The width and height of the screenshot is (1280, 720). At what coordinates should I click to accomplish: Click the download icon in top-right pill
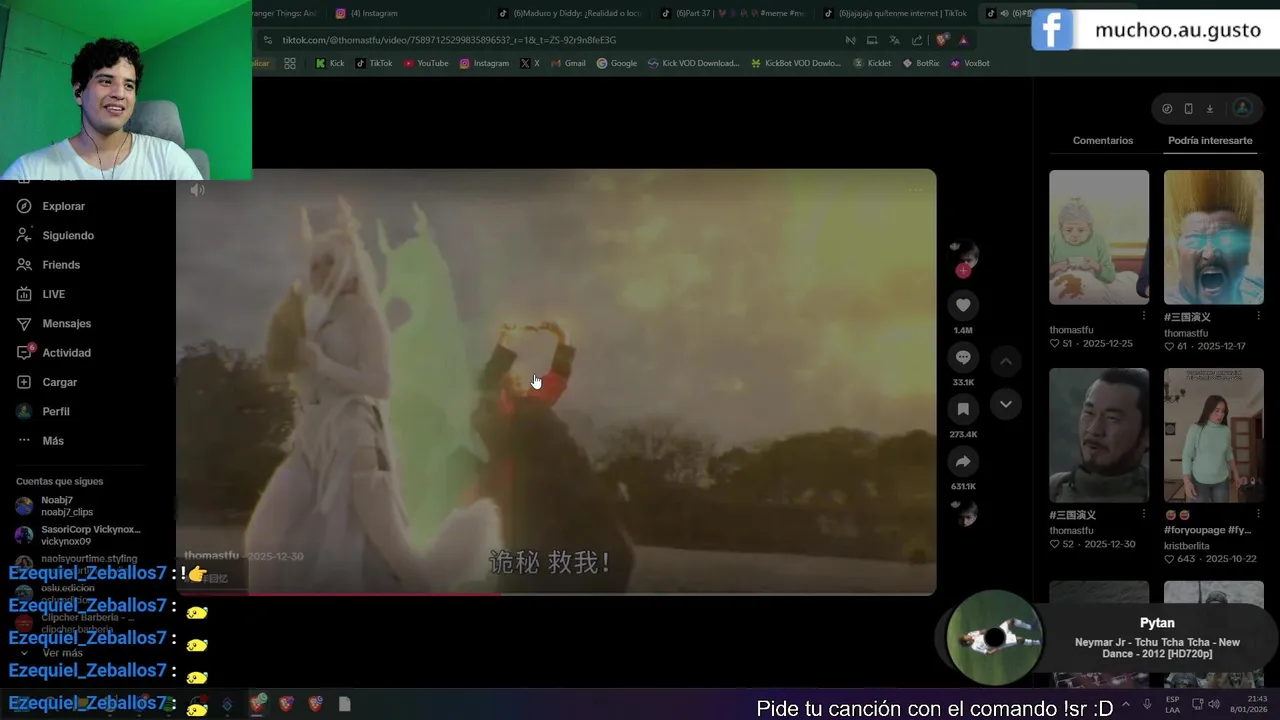point(1209,108)
